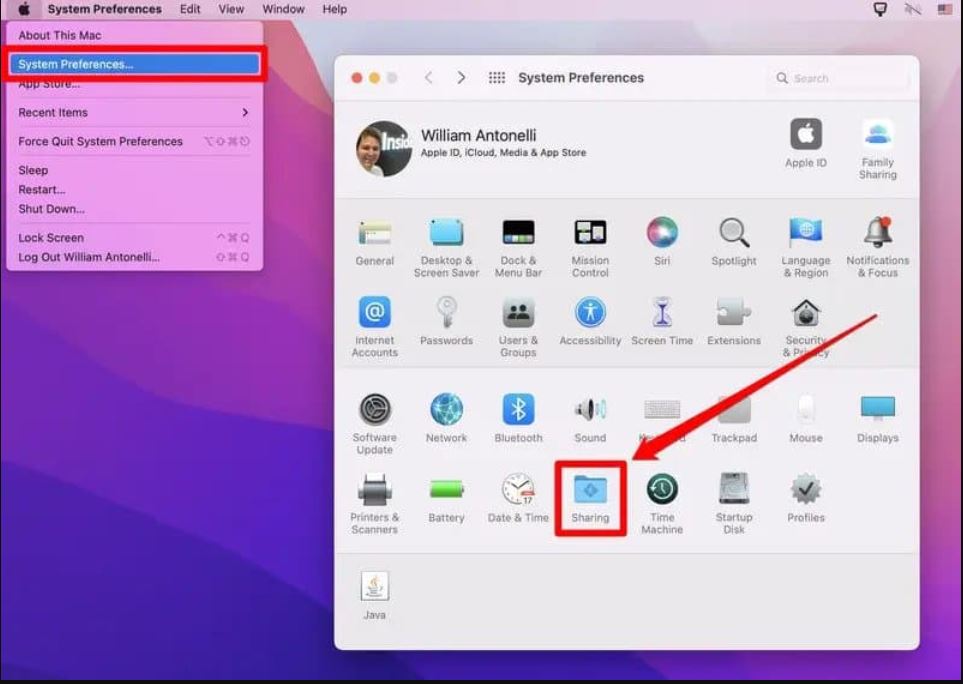The image size is (963, 684).
Task: Open Mouse preferences
Action: (806, 419)
